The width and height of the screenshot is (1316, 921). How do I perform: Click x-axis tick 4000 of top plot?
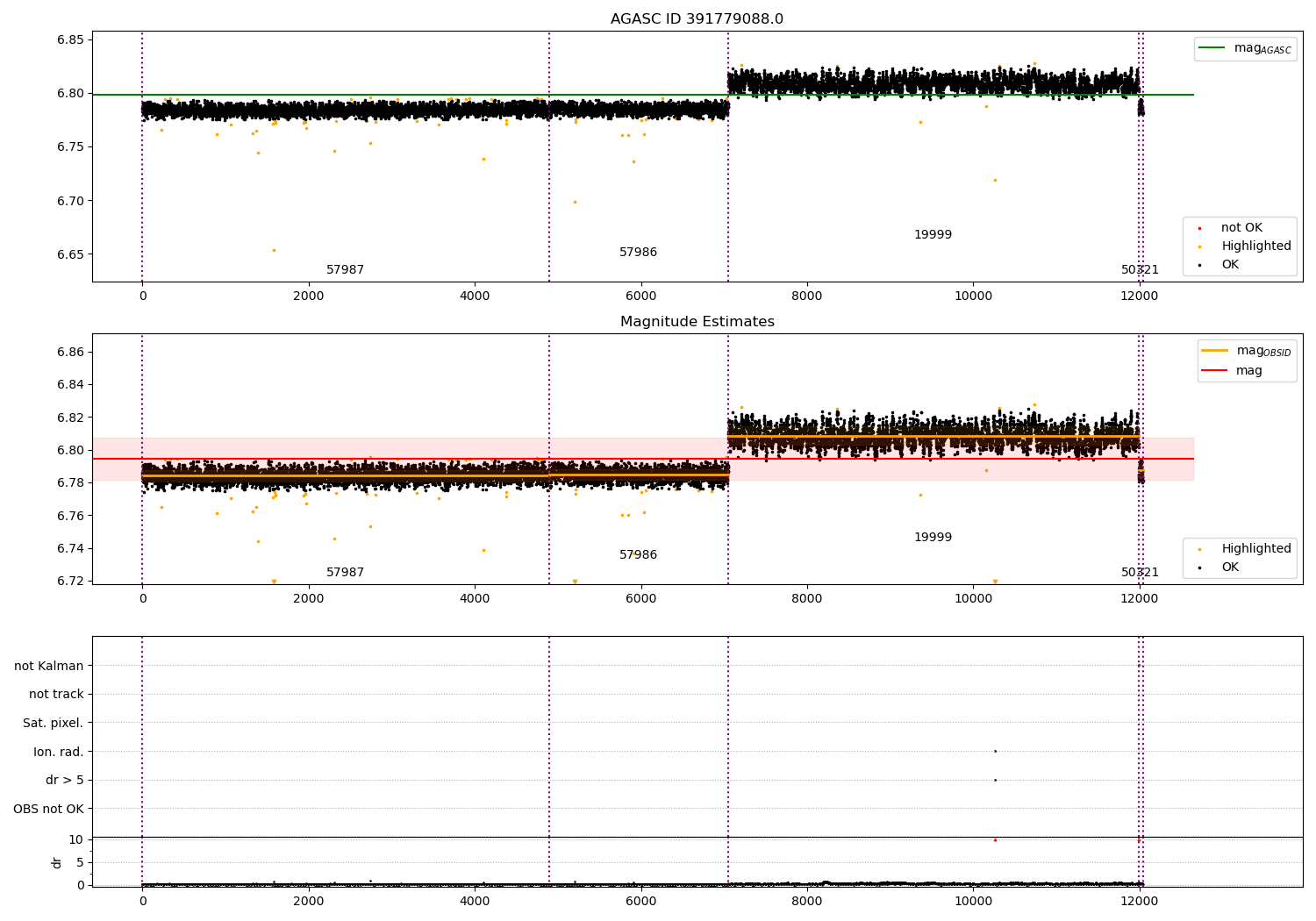[475, 296]
